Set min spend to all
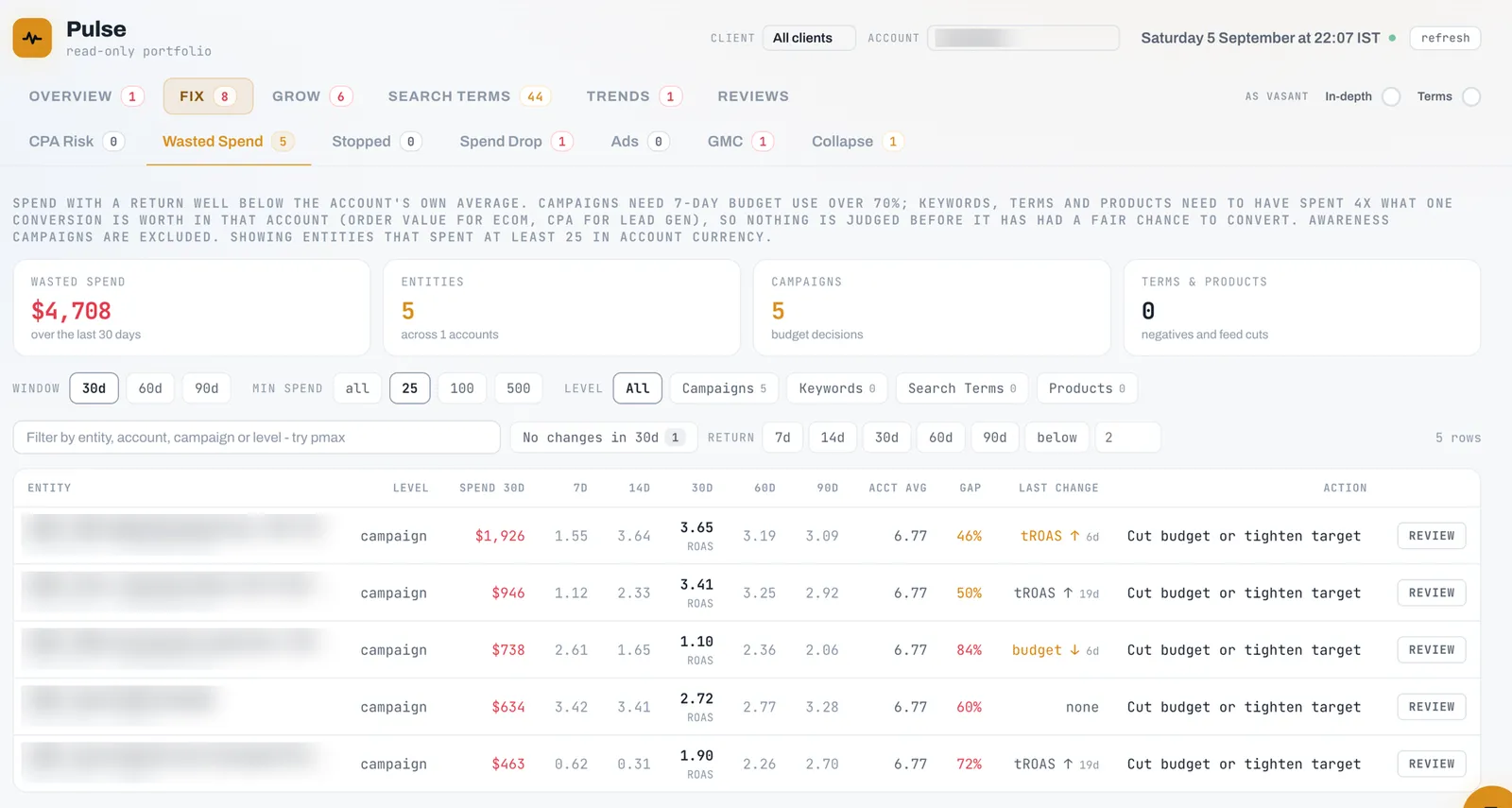The width and height of the screenshot is (1512, 808). click(357, 388)
